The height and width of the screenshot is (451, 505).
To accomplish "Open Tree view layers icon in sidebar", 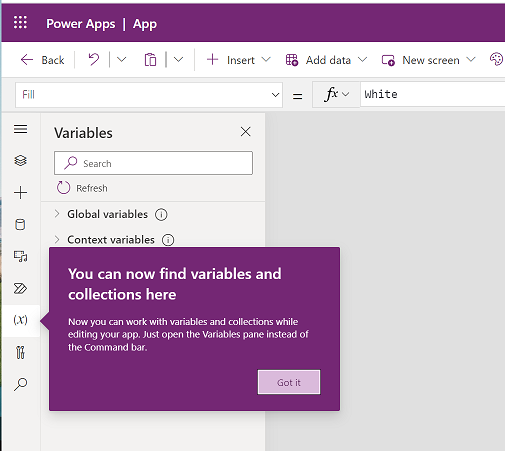I will [x=20, y=160].
